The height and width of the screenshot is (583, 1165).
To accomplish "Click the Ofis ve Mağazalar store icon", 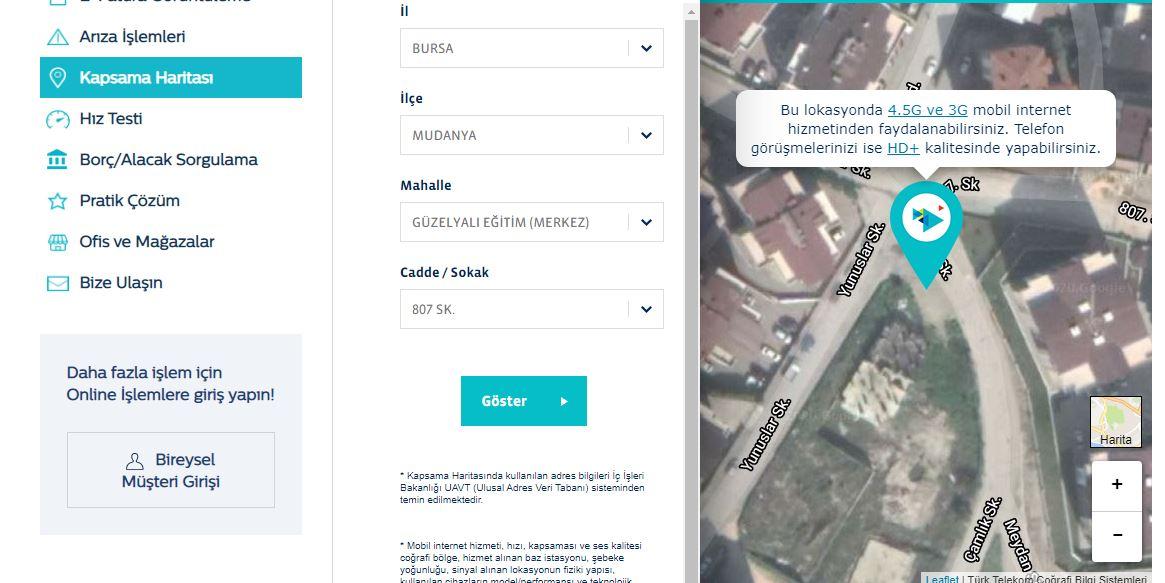I will (57, 242).
